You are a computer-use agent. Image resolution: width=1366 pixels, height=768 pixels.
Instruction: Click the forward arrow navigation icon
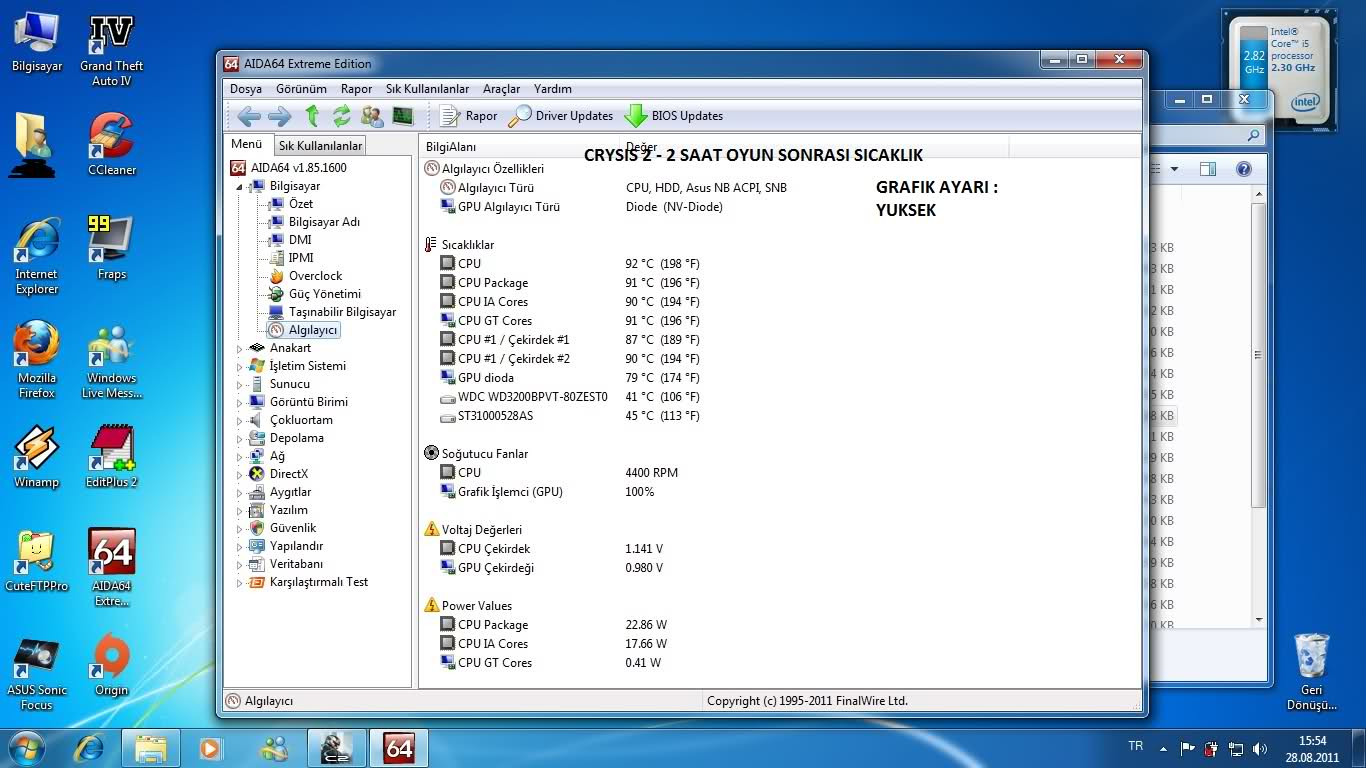[x=279, y=116]
